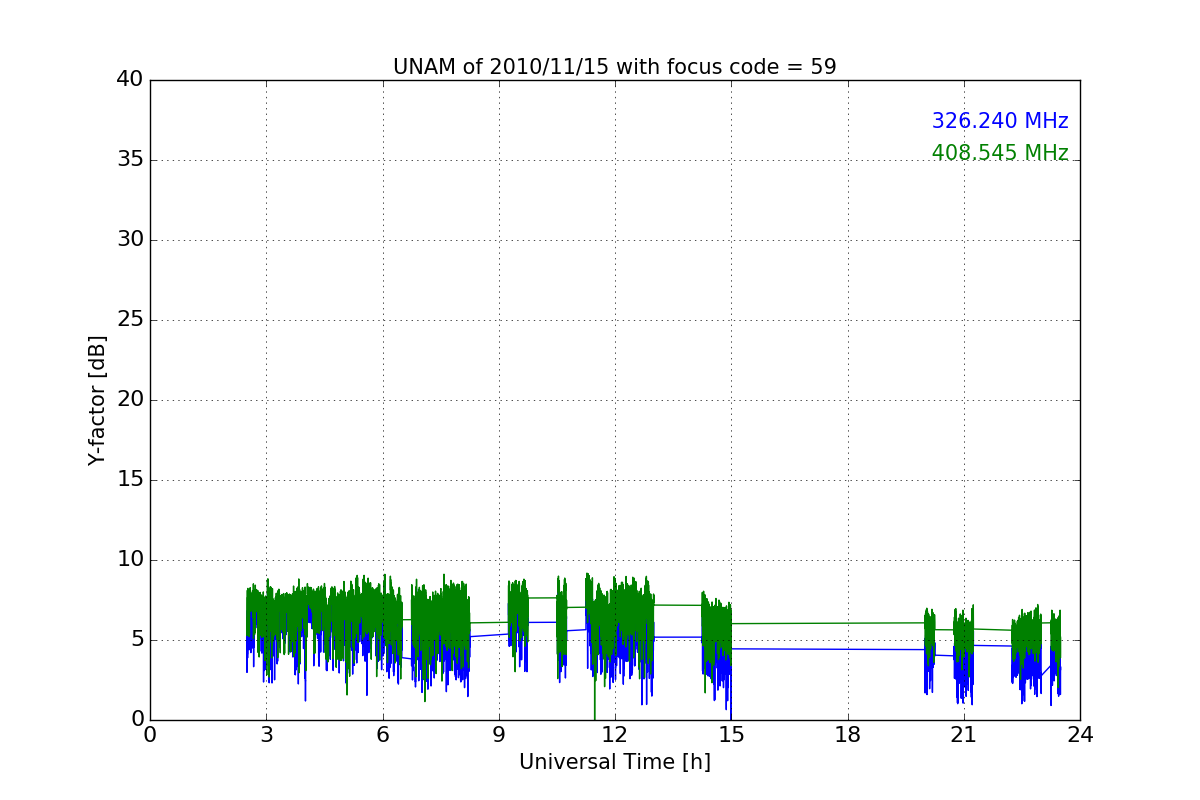The width and height of the screenshot is (1200, 800).
Task: Select the green '408.545 MHz' legend label
Action: (1000, 153)
